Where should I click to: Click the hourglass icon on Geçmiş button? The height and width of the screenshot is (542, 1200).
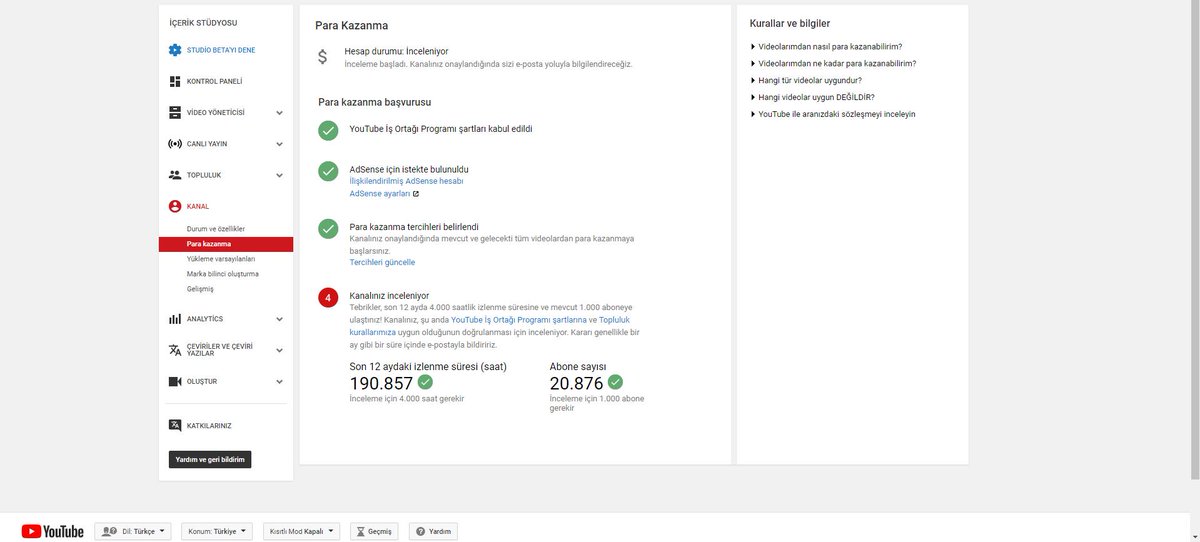click(362, 531)
